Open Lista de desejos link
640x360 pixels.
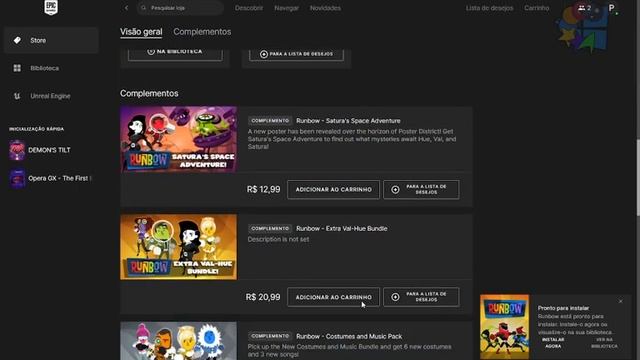point(489,8)
